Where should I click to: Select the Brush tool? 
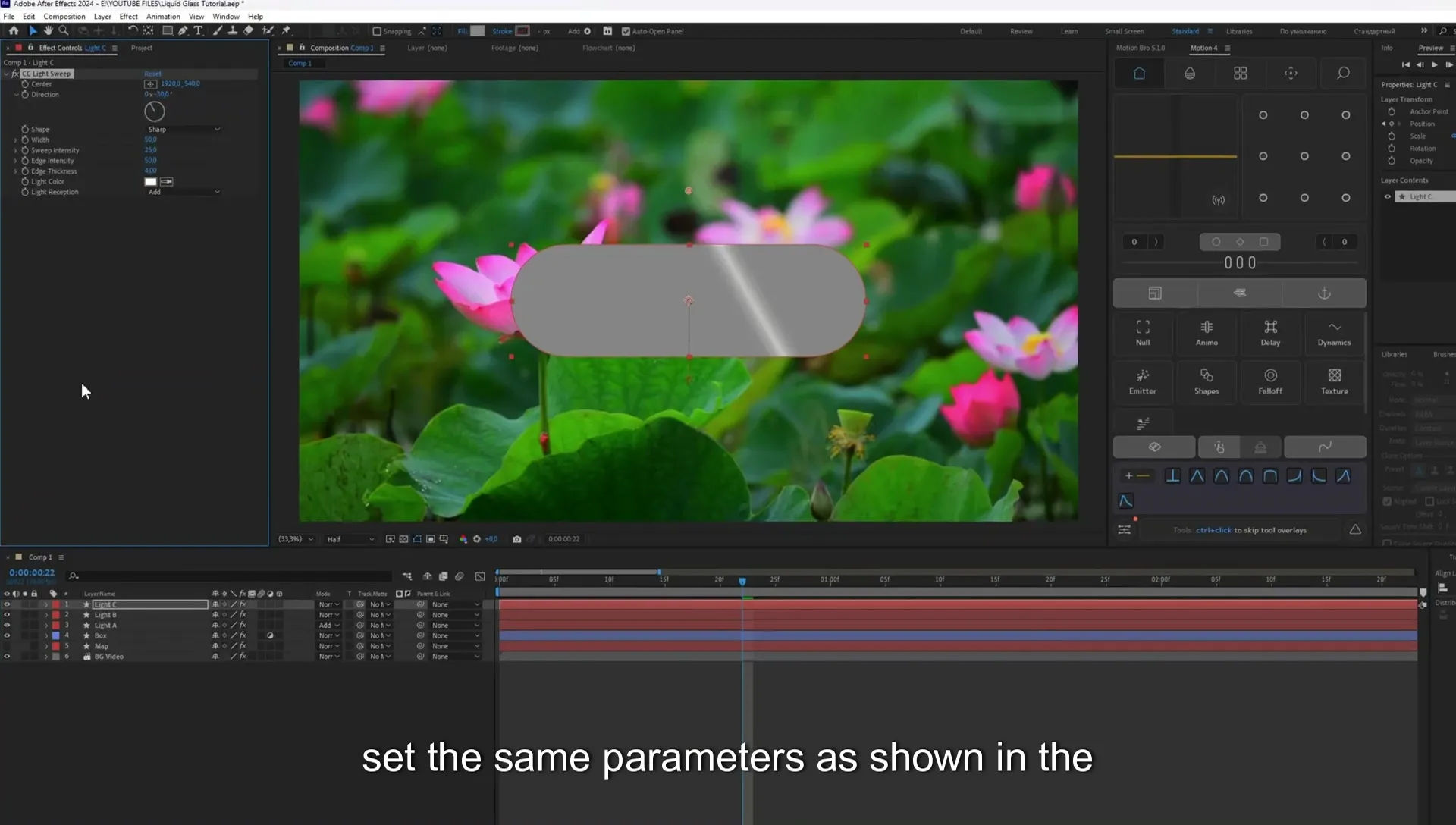(x=218, y=31)
